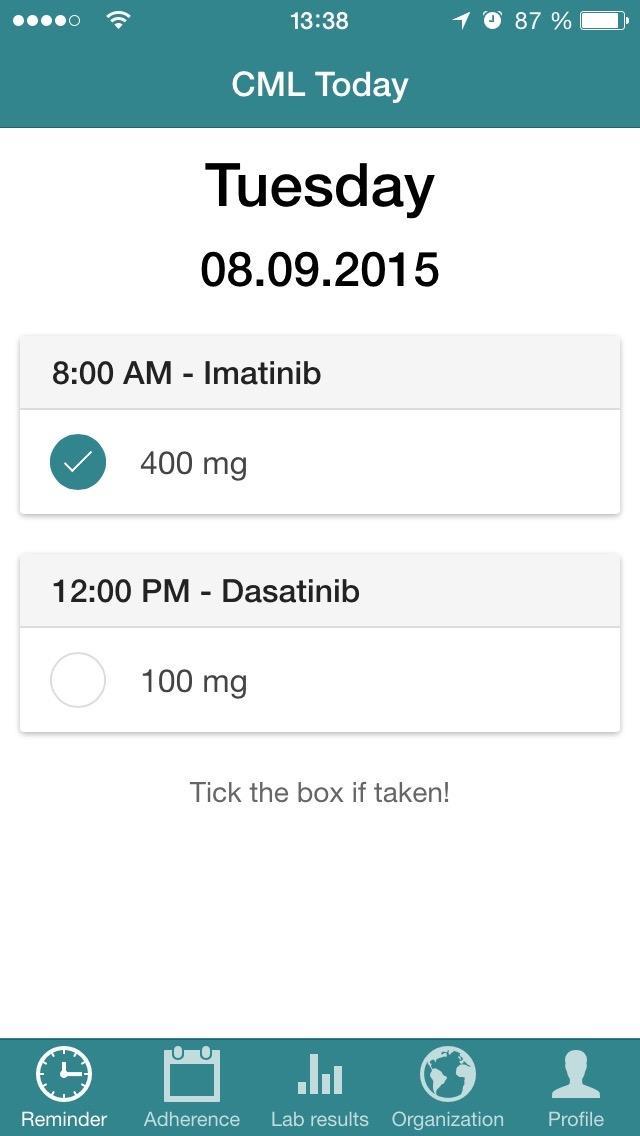This screenshot has height=1136, width=640.
Task: Open the Reminder clock icon
Action: coord(64,1076)
